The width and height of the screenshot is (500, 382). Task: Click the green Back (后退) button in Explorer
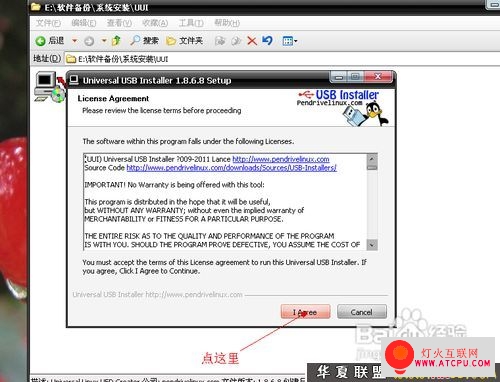point(50,41)
